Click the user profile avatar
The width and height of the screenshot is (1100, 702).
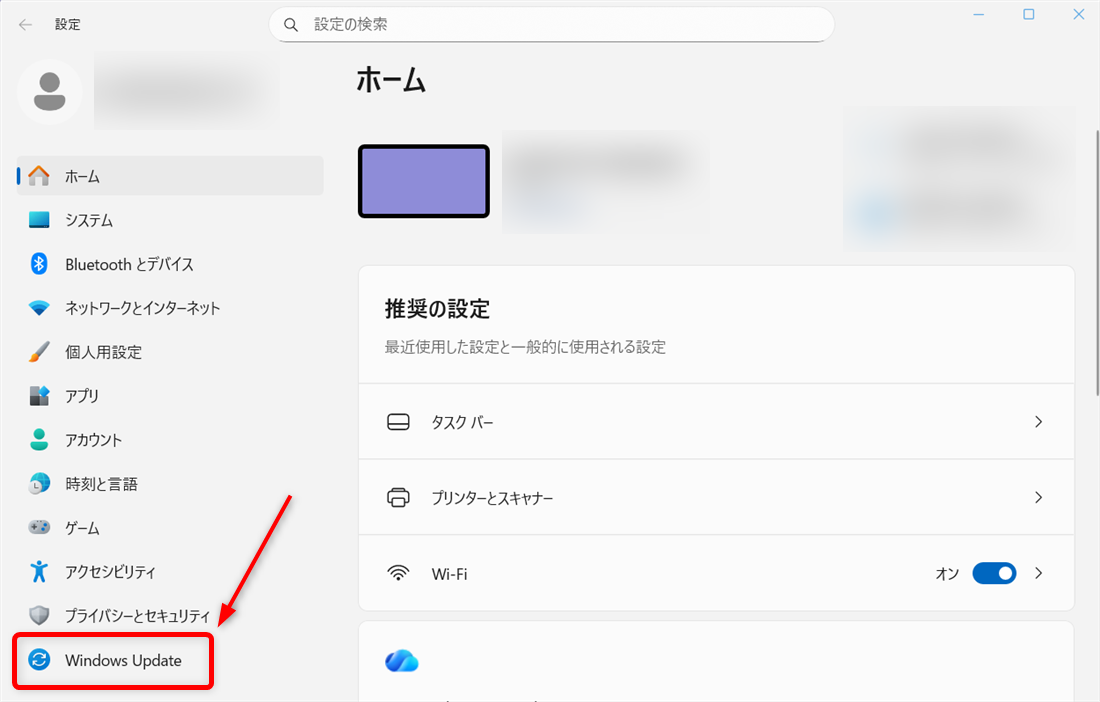point(50,91)
